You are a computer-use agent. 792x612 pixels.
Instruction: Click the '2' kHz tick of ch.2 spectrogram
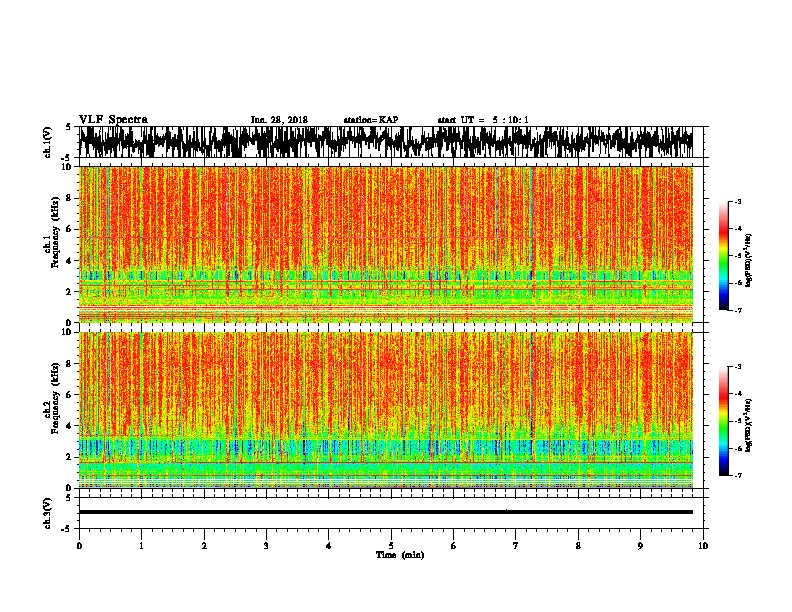70,457
